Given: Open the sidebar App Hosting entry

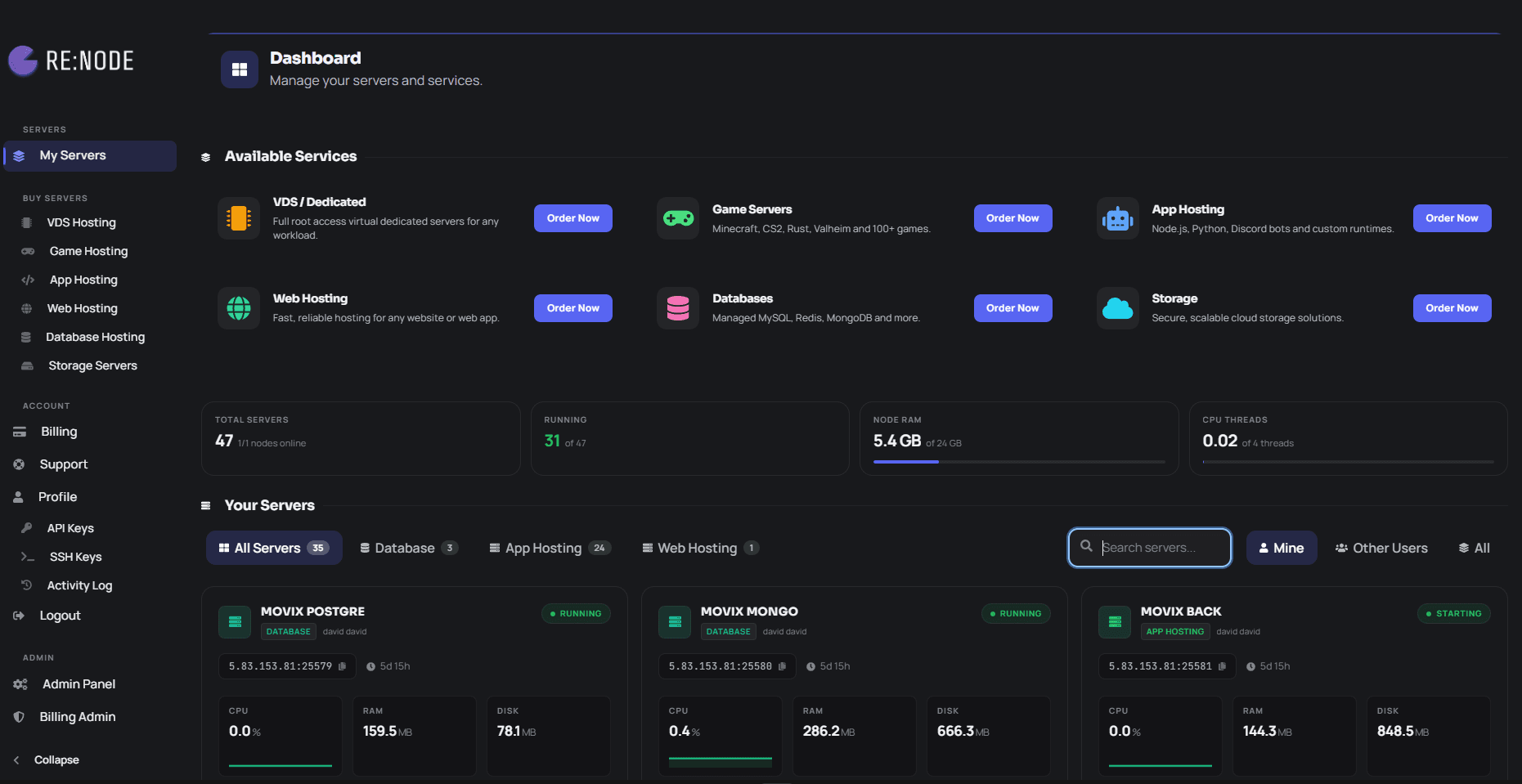Looking at the screenshot, I should (83, 280).
